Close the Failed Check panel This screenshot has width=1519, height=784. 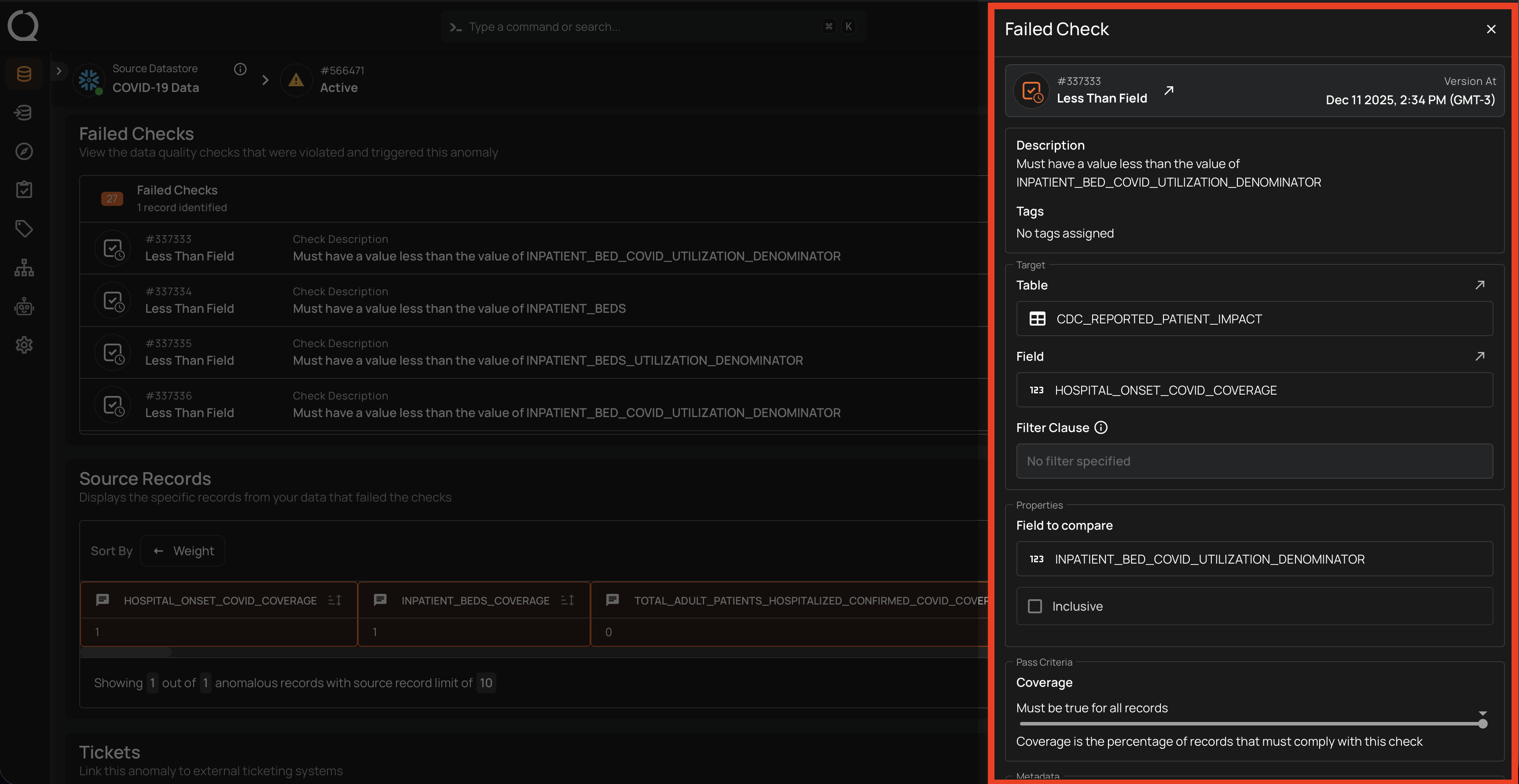[1491, 29]
